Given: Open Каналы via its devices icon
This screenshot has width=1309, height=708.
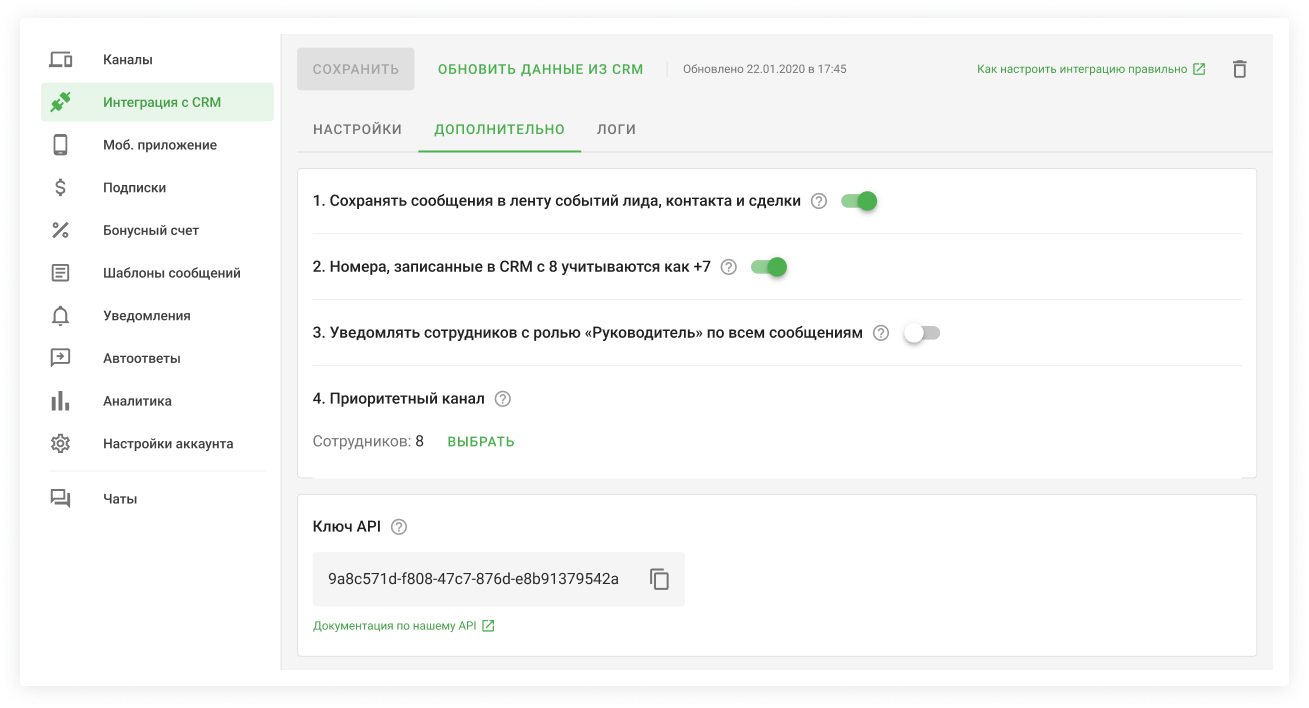Looking at the screenshot, I should (61, 60).
